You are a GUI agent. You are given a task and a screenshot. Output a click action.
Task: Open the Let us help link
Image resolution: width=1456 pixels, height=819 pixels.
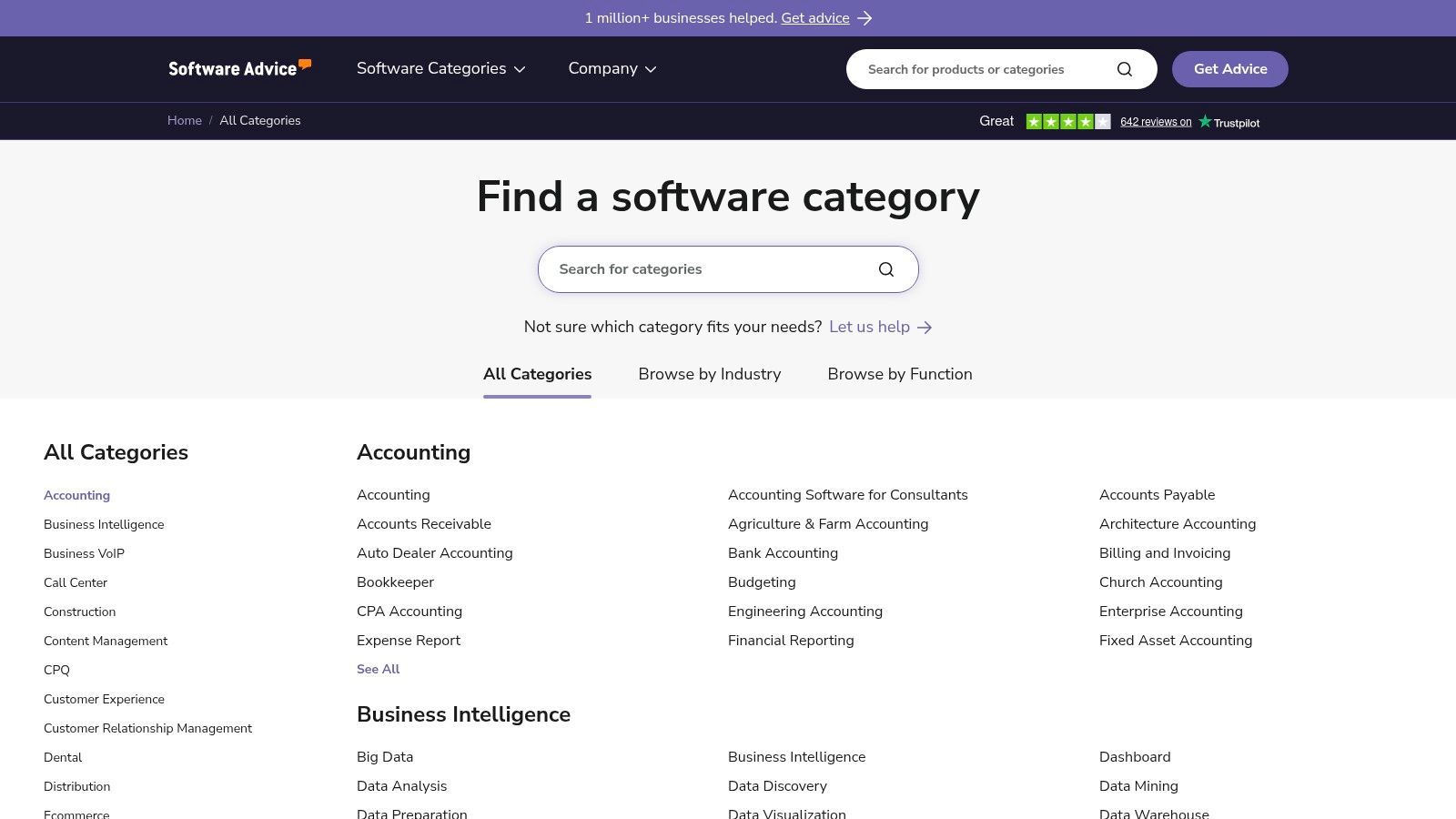pyautogui.click(x=869, y=327)
